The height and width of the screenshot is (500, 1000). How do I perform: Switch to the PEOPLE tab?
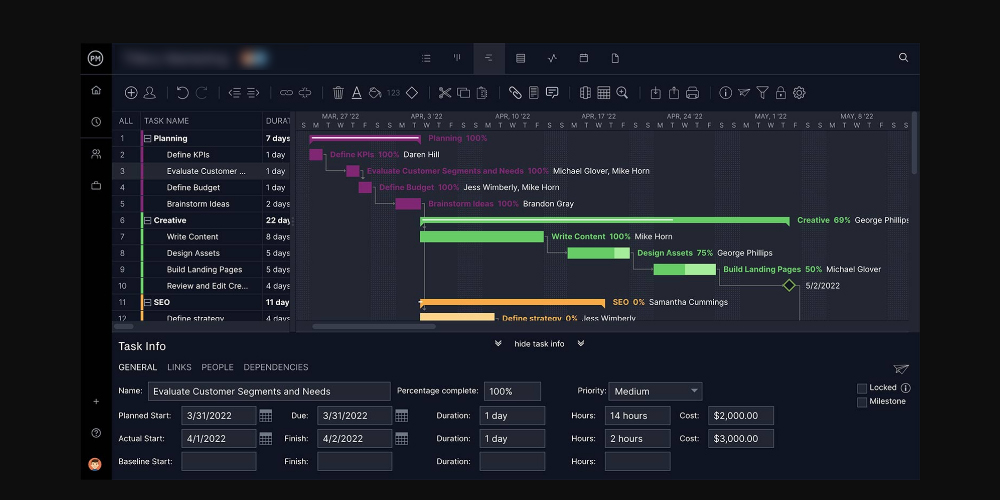click(217, 367)
